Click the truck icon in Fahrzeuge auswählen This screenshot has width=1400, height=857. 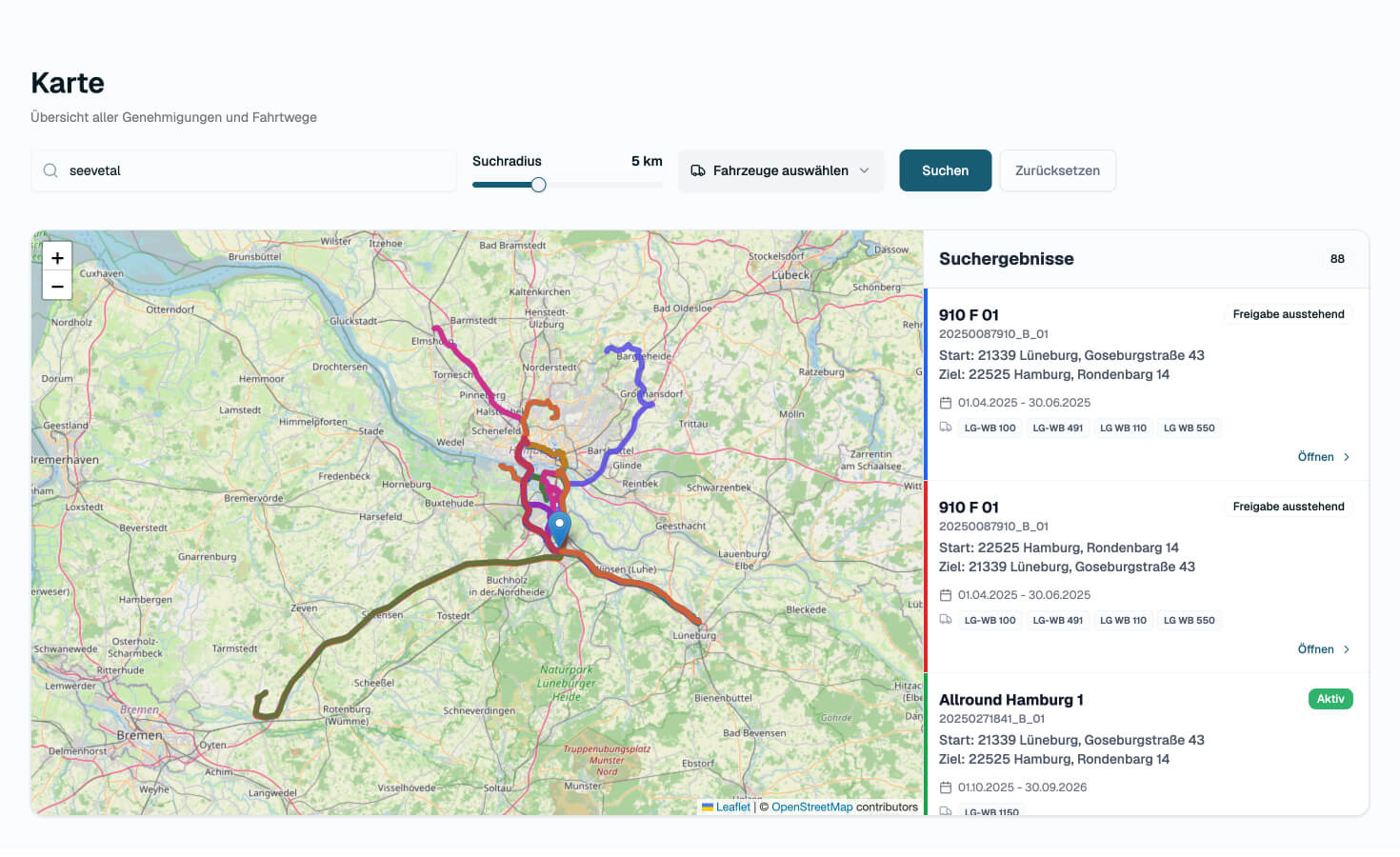pyautogui.click(x=698, y=170)
